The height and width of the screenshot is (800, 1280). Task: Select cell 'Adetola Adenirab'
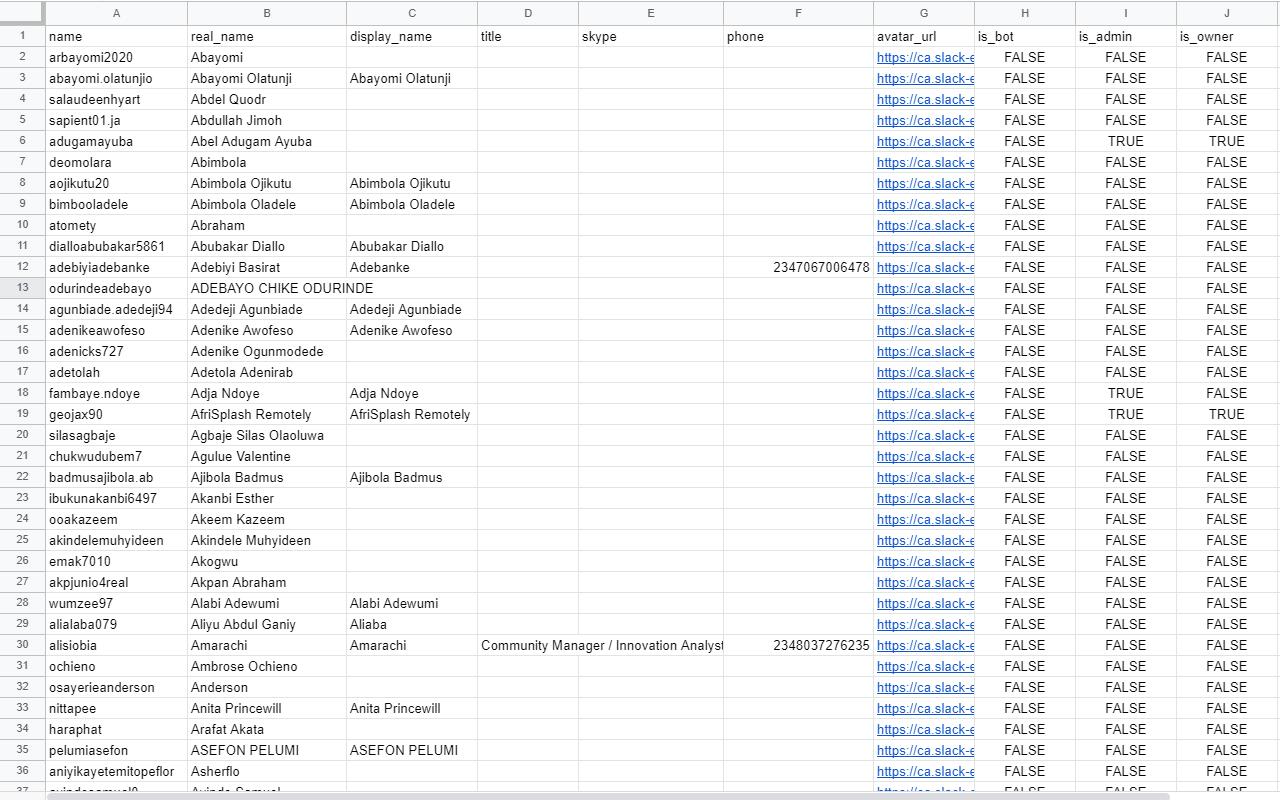click(x=267, y=372)
